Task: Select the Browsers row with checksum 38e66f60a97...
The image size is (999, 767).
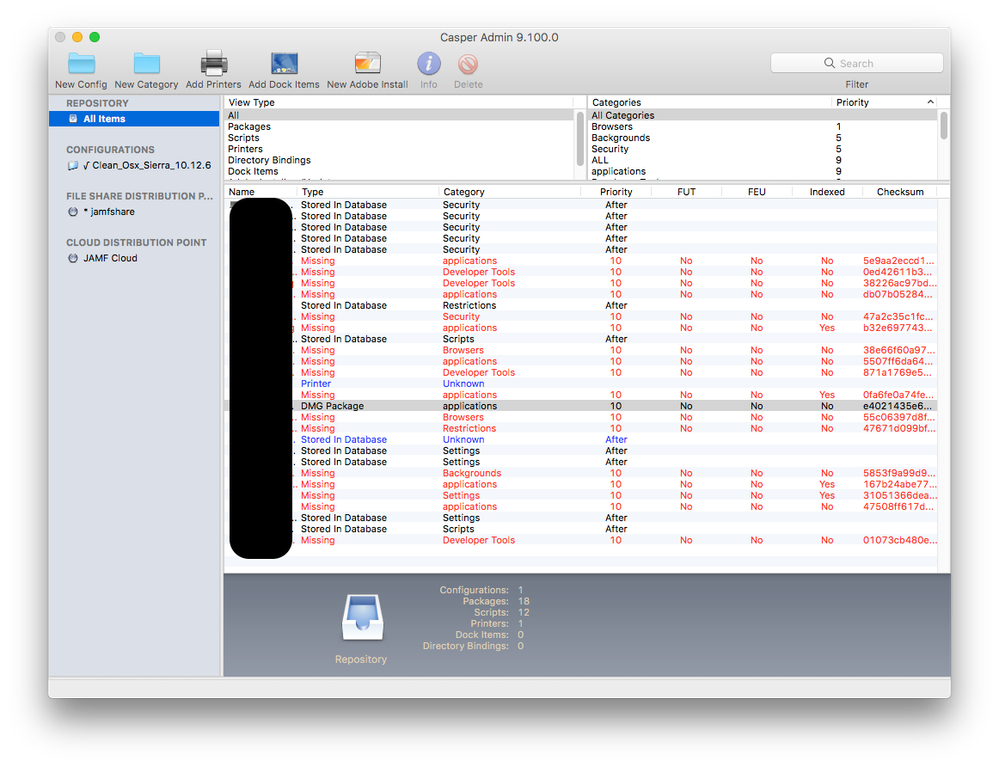Action: (x=581, y=350)
